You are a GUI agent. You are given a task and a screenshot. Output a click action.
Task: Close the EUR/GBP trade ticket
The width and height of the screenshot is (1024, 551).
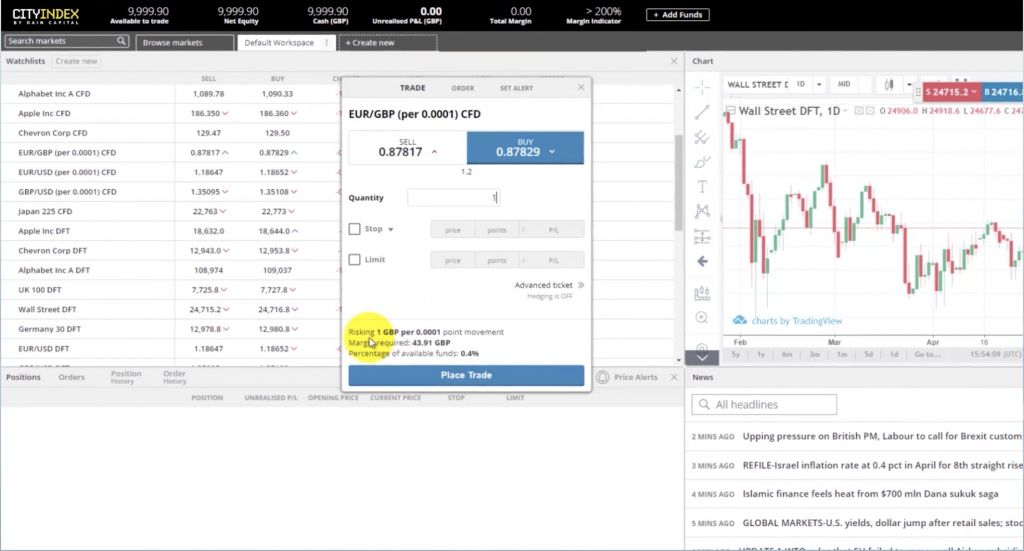coord(581,87)
